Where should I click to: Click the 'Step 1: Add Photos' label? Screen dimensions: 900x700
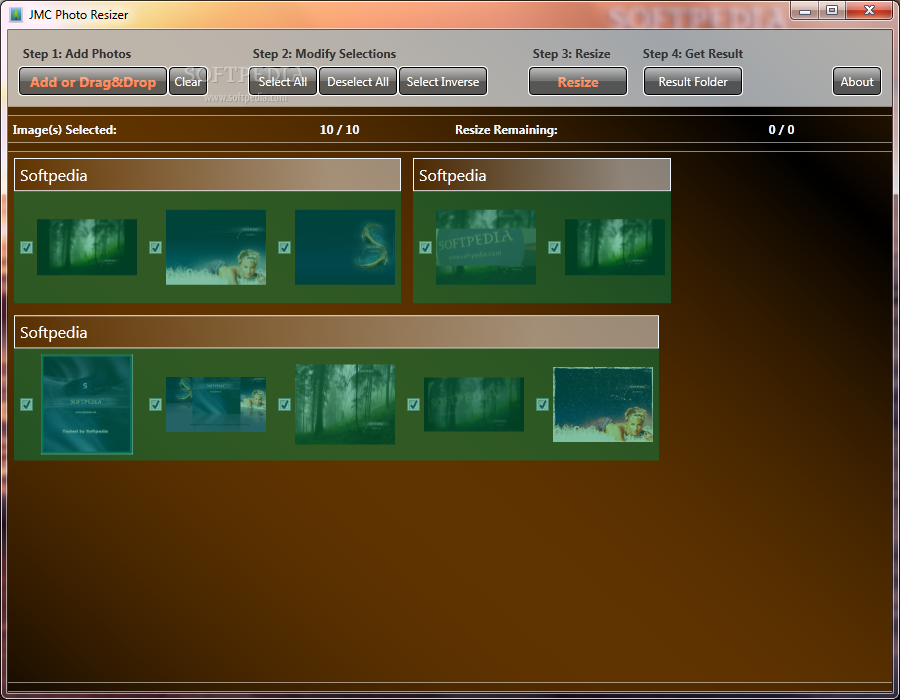77,54
